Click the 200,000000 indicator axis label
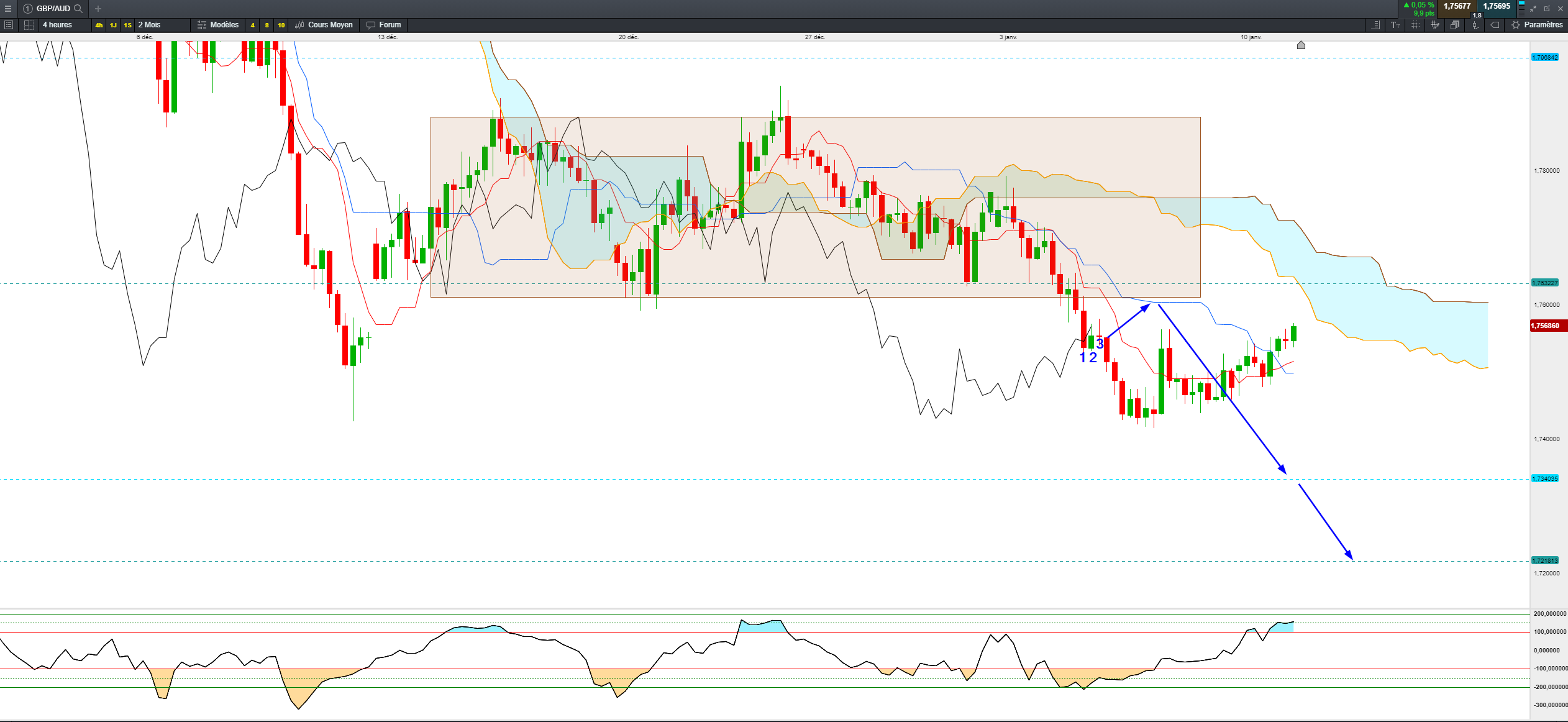This screenshot has height=722, width=1568. coord(1550,613)
